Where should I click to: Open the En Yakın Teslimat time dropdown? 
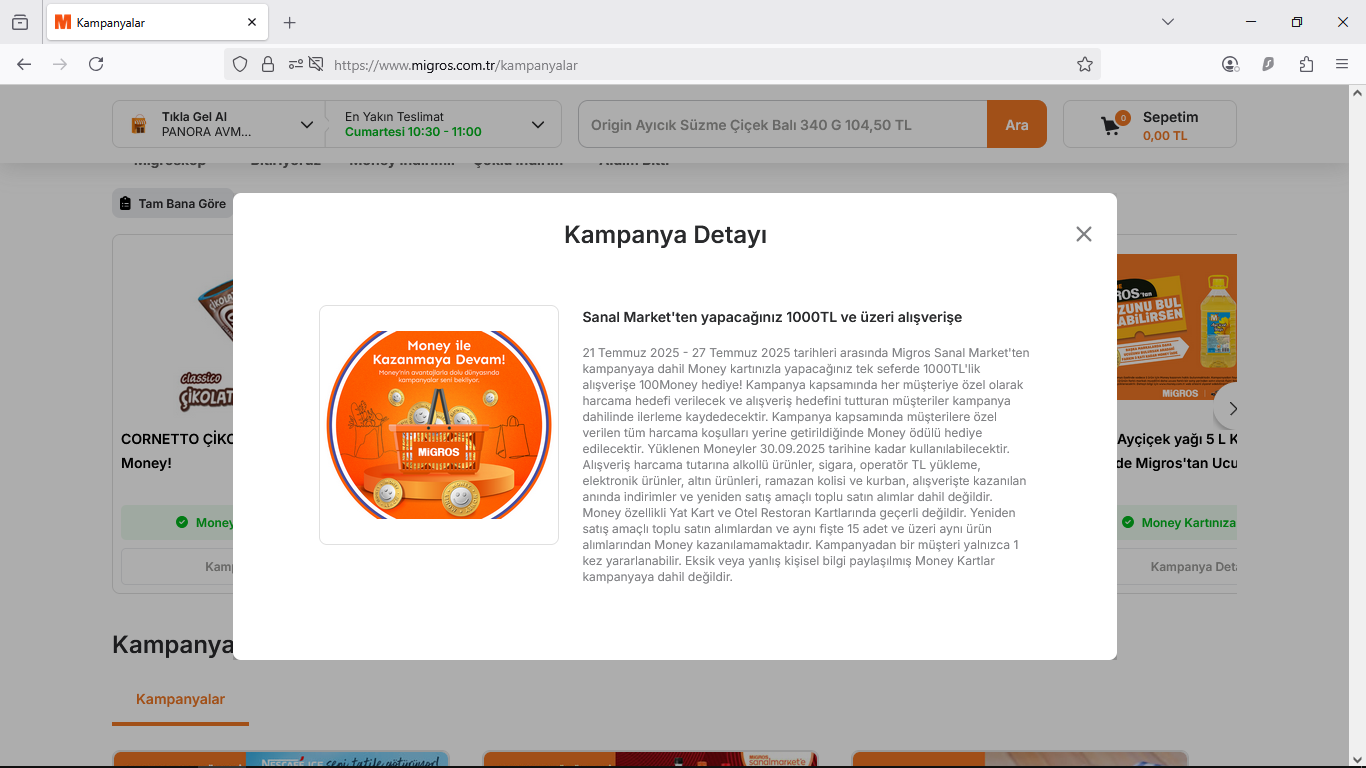coord(444,125)
